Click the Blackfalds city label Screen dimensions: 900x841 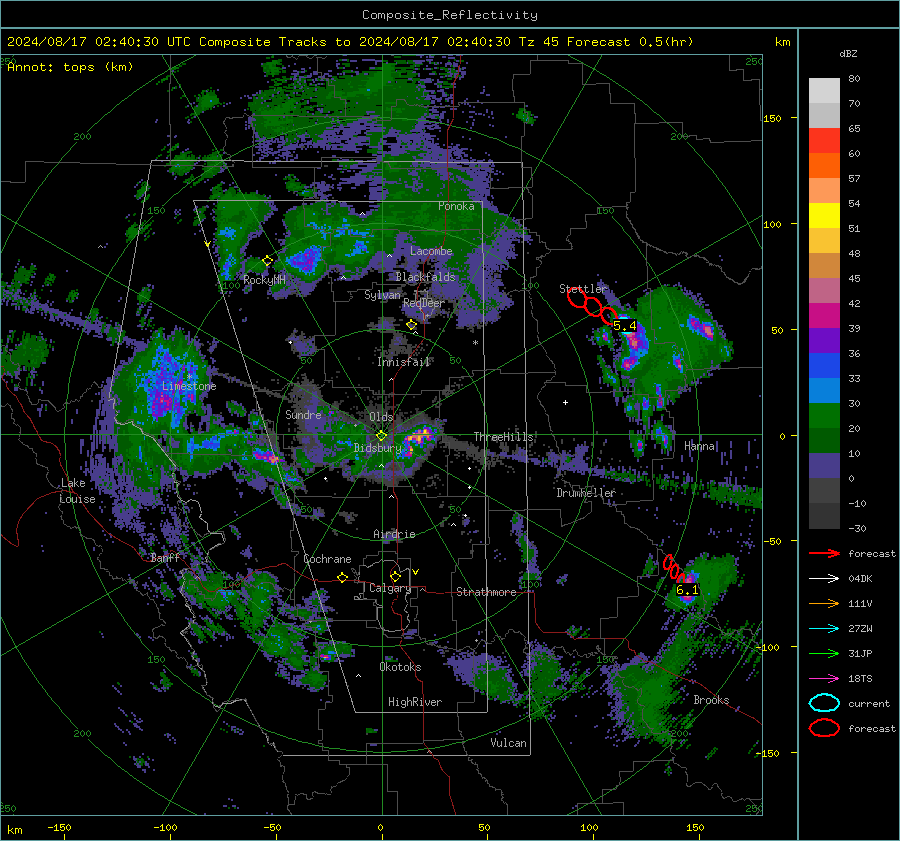coord(425,277)
